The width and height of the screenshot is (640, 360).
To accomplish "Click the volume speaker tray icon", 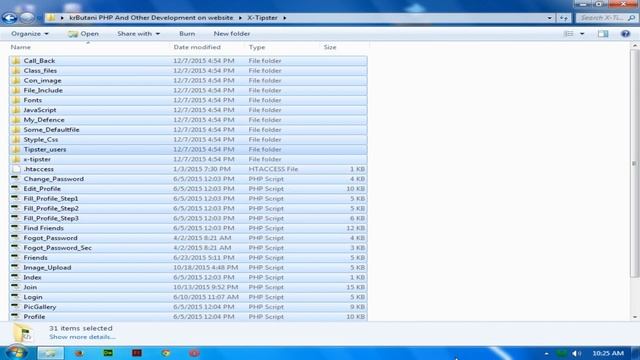I will tap(576, 353).
